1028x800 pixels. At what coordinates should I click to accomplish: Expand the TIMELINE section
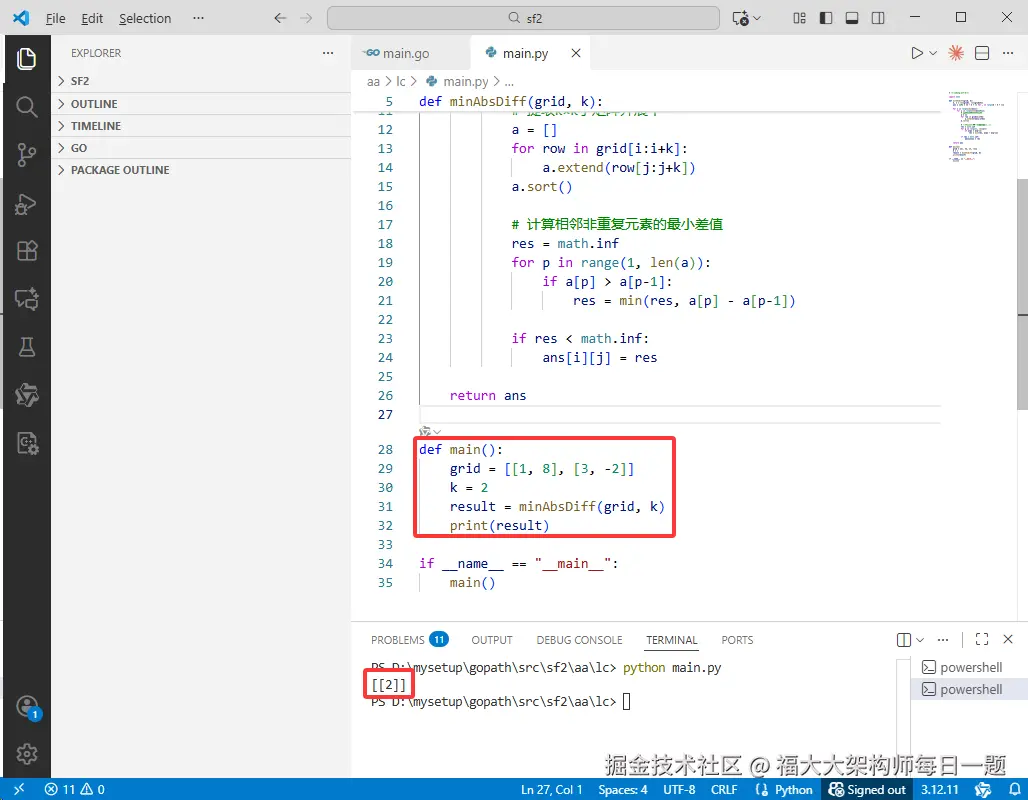[201, 126]
